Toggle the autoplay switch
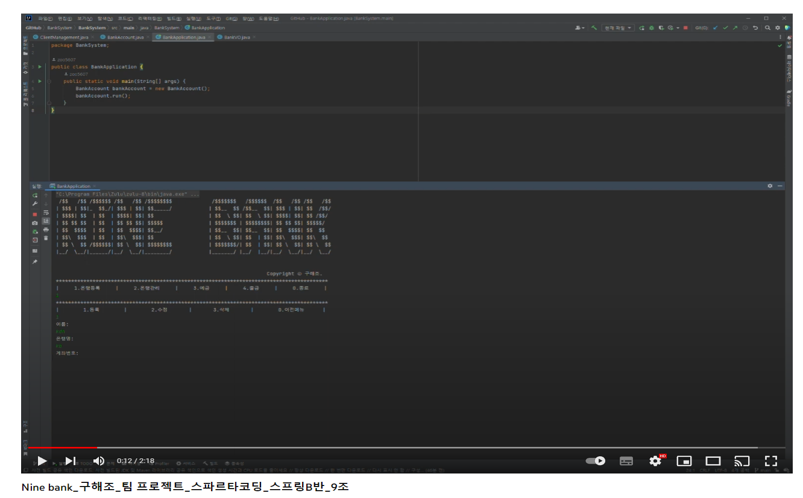Screen dimensions: 803x498 point(596,461)
